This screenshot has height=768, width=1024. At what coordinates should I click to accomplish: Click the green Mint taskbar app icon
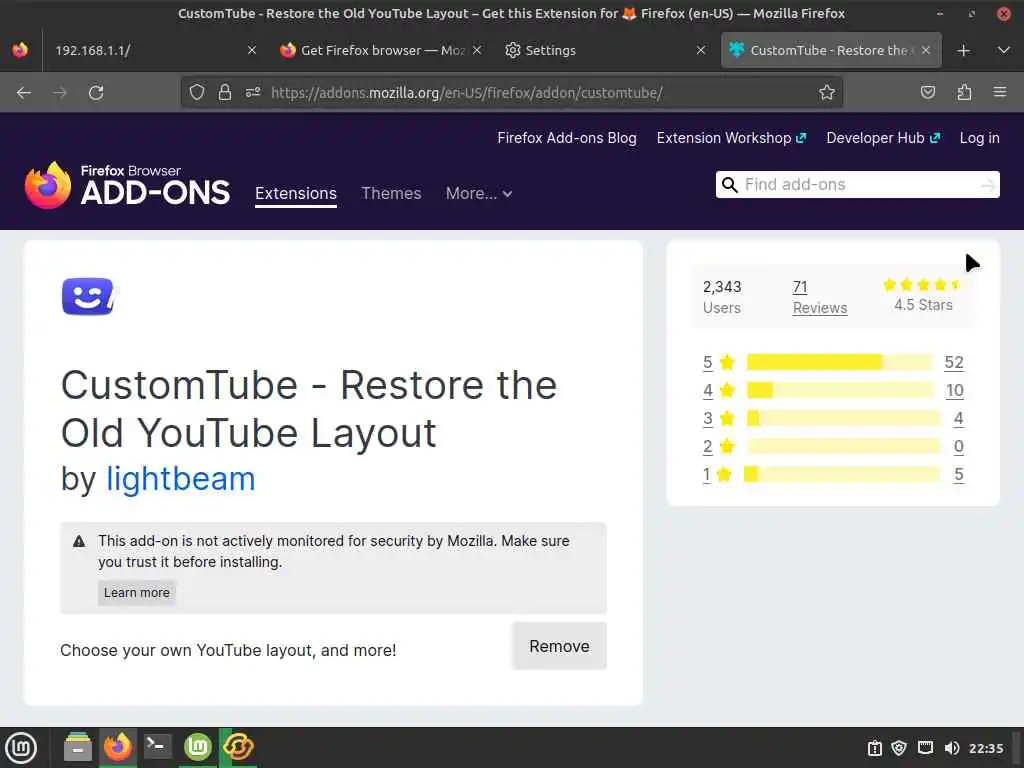coord(198,747)
